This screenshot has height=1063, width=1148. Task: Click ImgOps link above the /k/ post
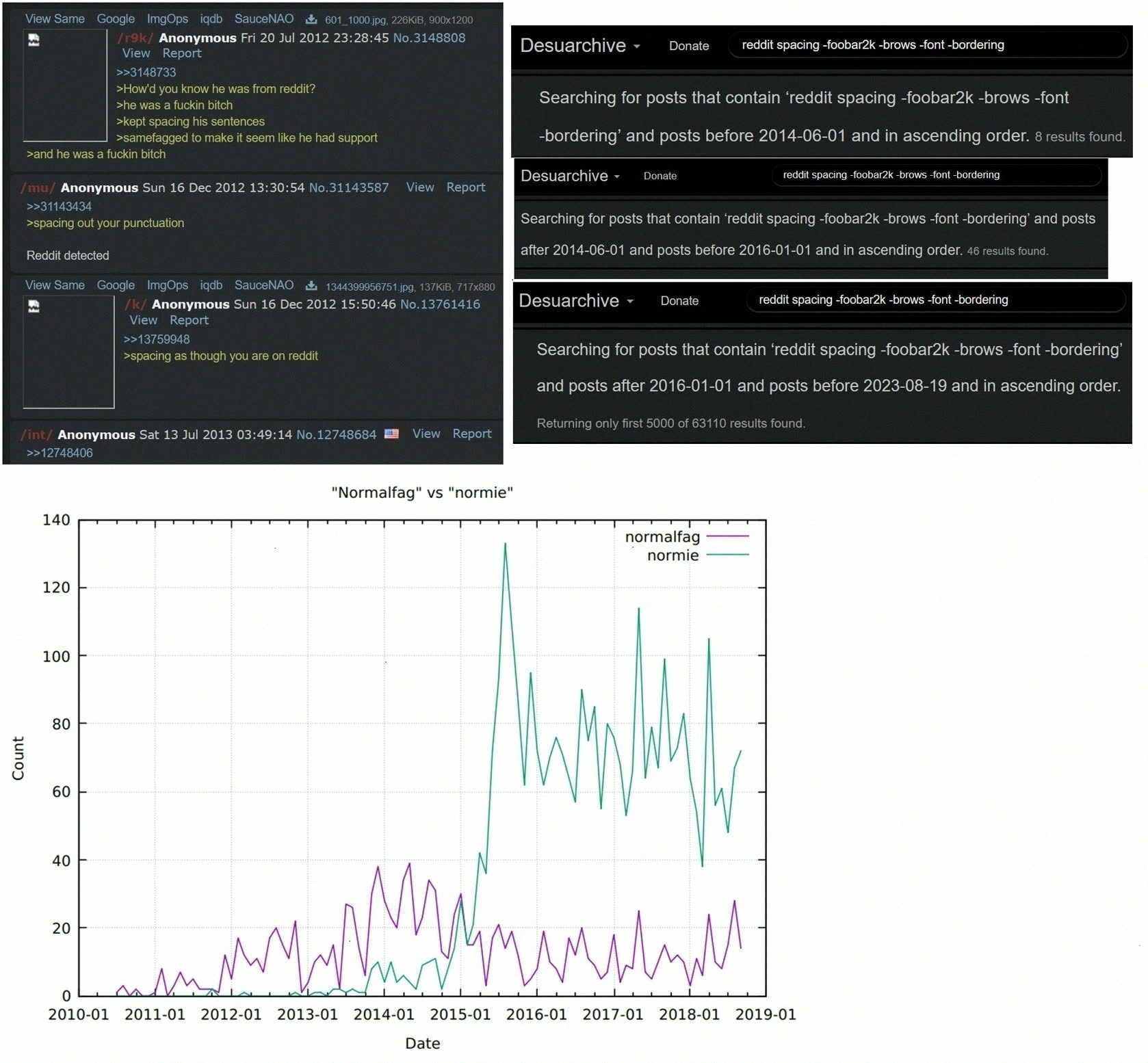(167, 285)
